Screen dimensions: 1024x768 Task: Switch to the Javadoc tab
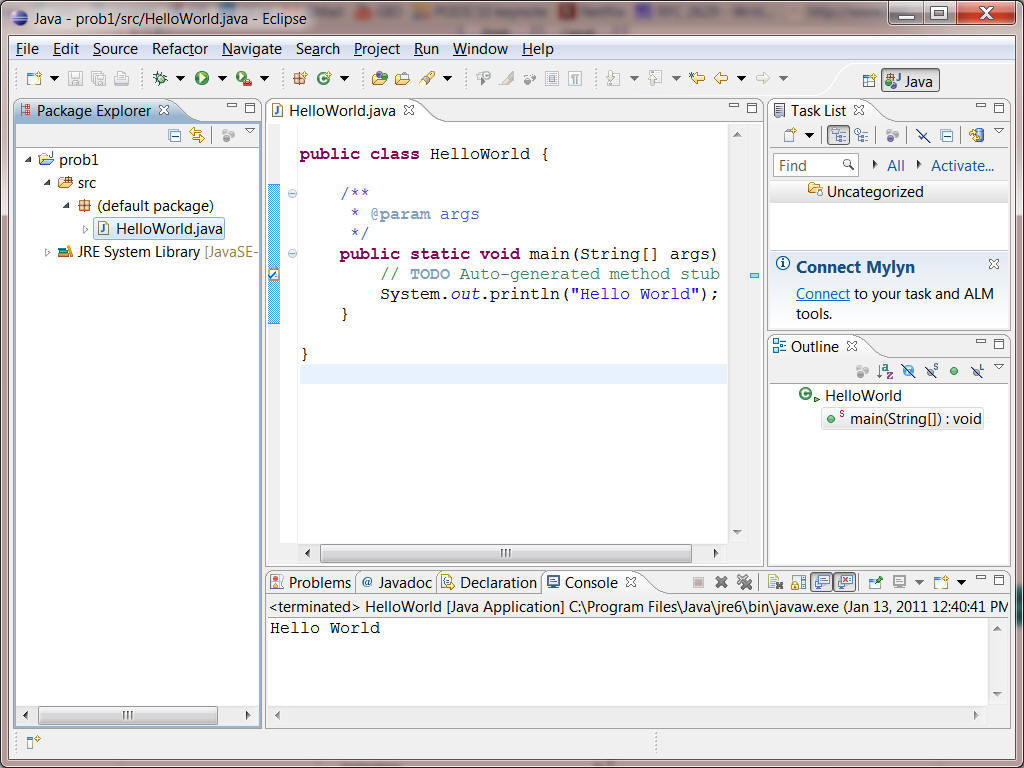(396, 583)
